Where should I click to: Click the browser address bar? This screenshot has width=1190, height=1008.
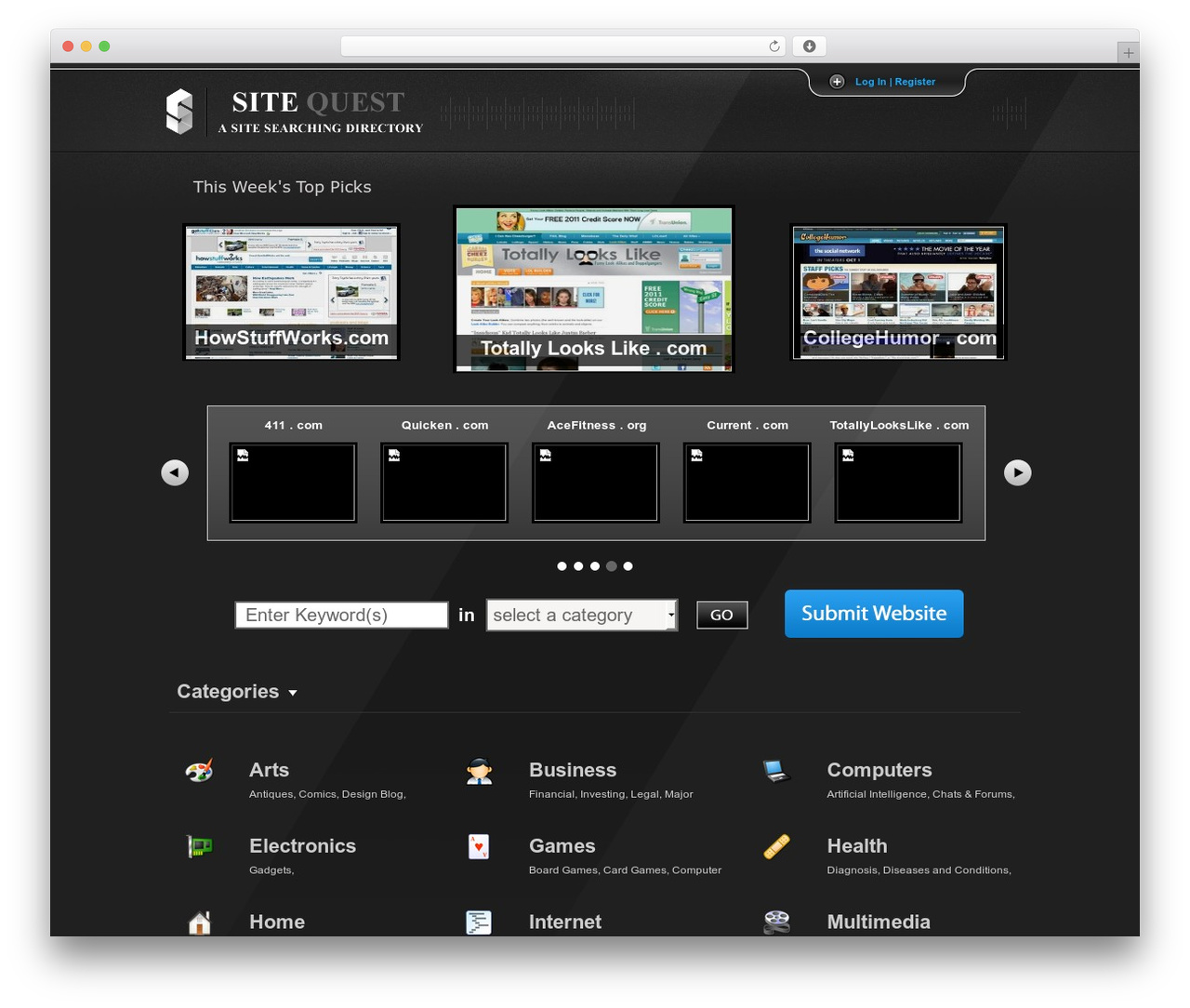click(563, 46)
